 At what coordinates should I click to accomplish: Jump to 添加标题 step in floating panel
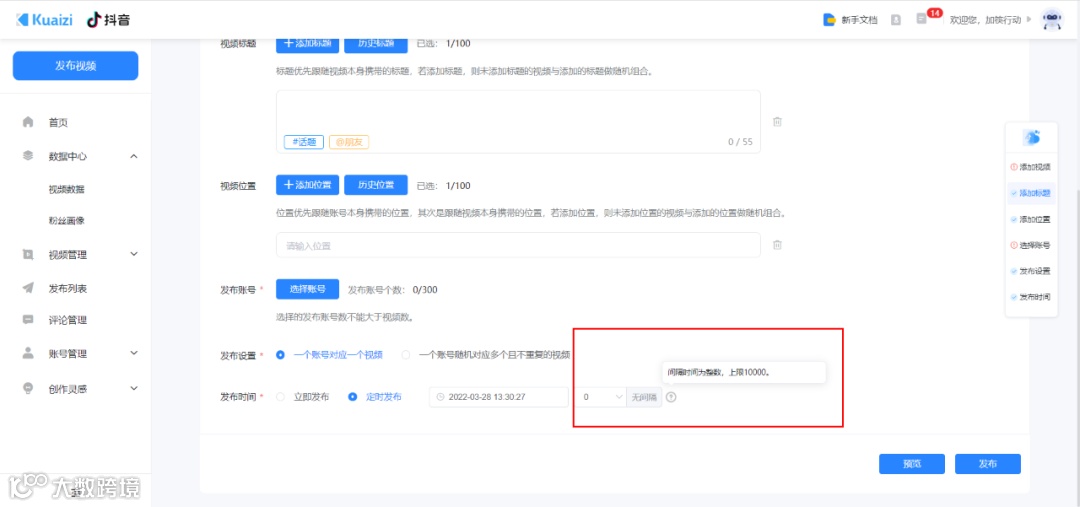point(1031,194)
